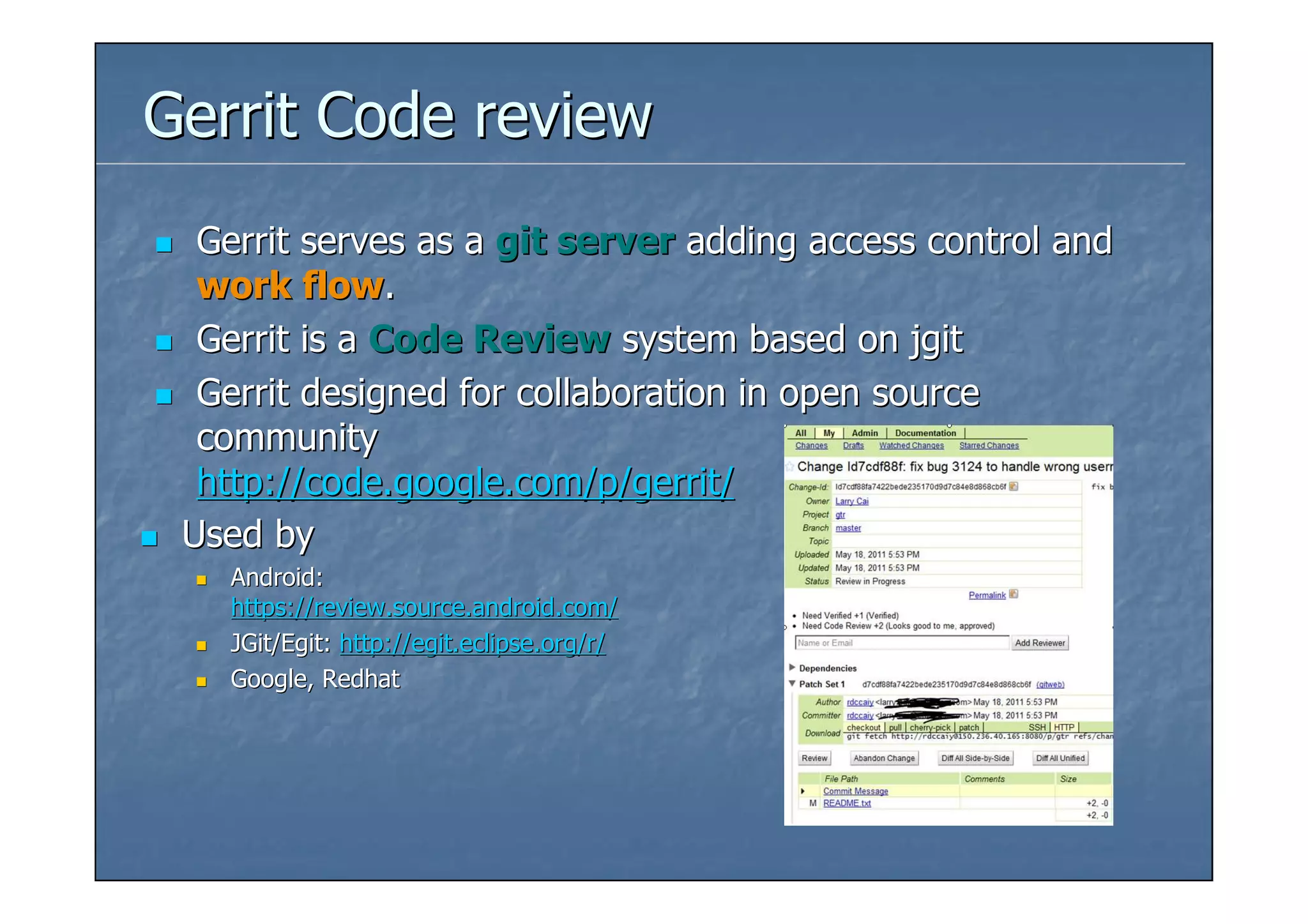
Task: Open the egit.eclipse.org/r link
Action: 473,643
